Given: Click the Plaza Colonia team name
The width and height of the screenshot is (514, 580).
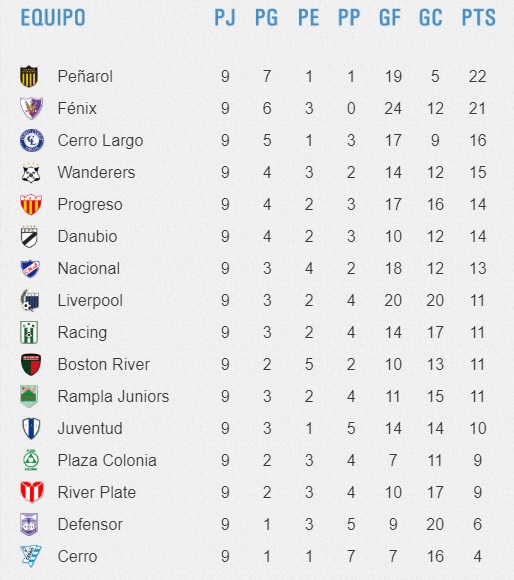Looking at the screenshot, I should tap(107, 461).
